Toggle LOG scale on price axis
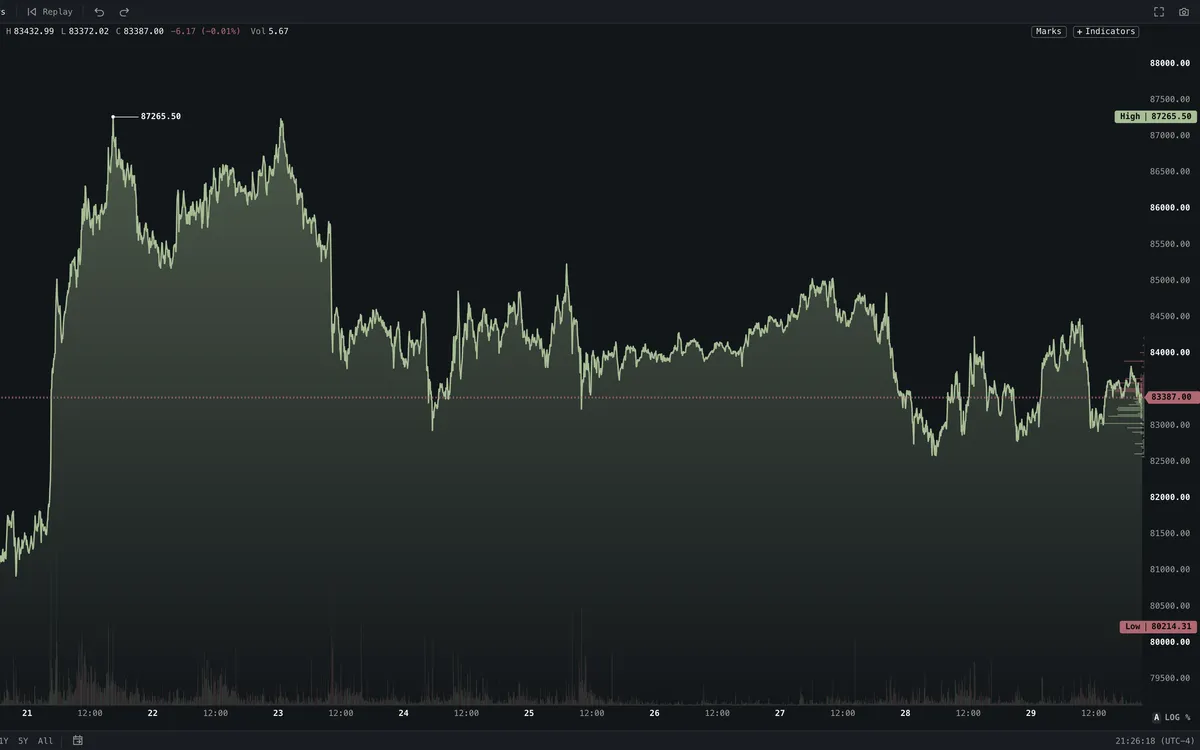1200x750 pixels. [1174, 717]
